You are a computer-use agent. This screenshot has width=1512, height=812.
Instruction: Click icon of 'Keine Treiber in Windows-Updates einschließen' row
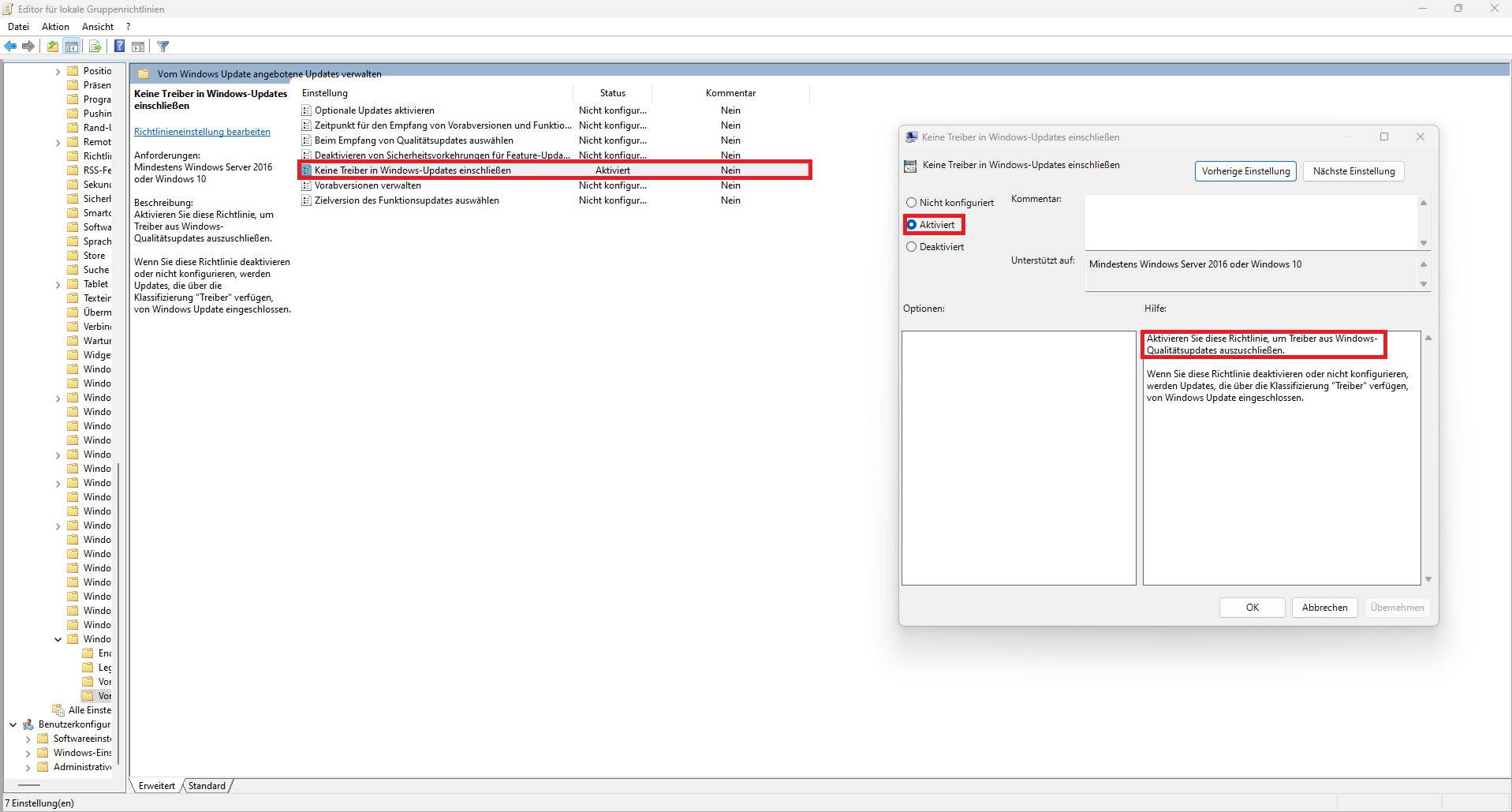(307, 170)
